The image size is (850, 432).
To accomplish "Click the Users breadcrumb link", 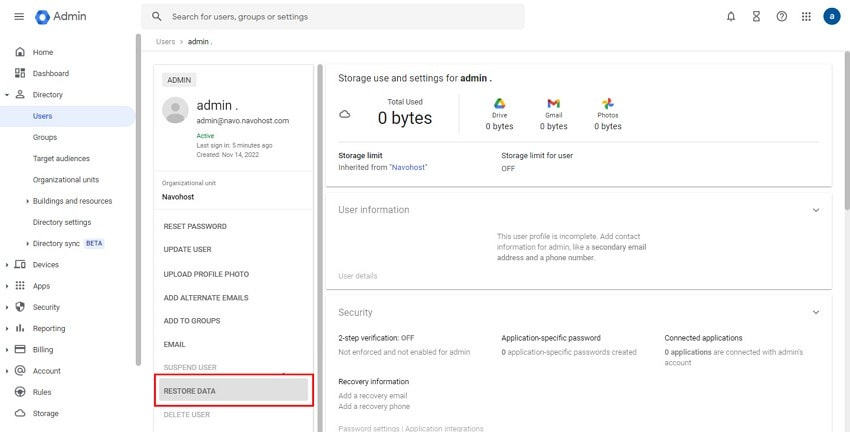I will click(166, 42).
